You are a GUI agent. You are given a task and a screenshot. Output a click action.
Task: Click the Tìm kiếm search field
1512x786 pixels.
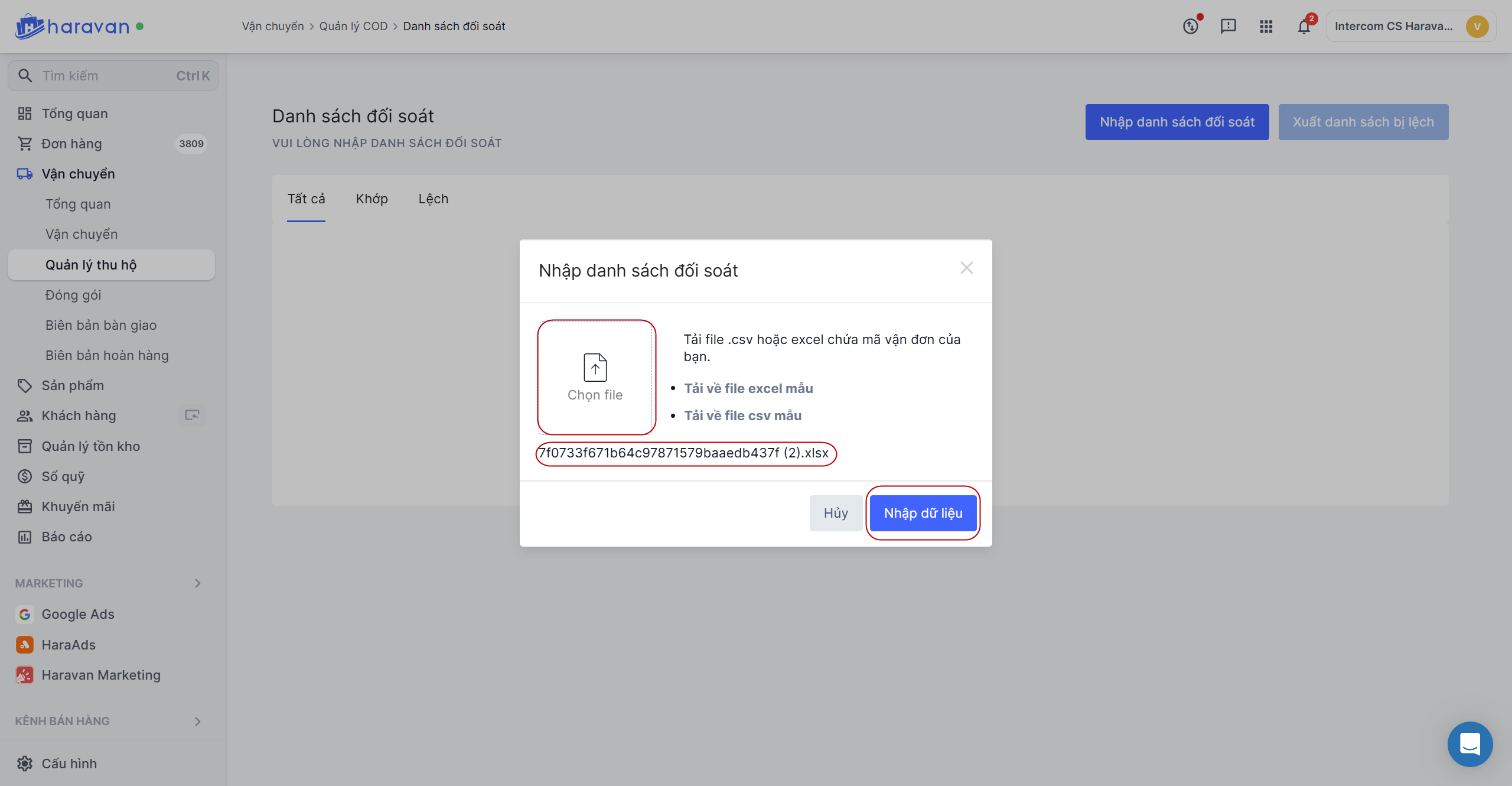pos(112,76)
